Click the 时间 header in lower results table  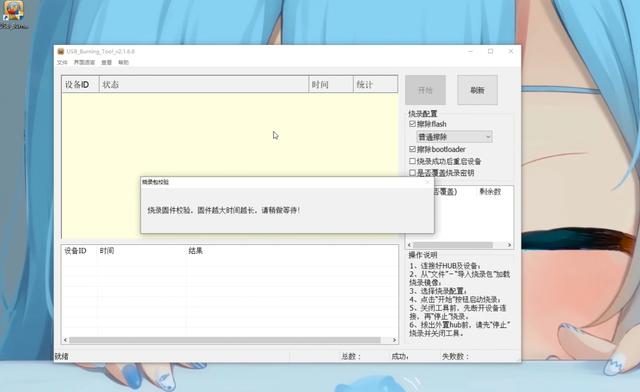pos(107,251)
